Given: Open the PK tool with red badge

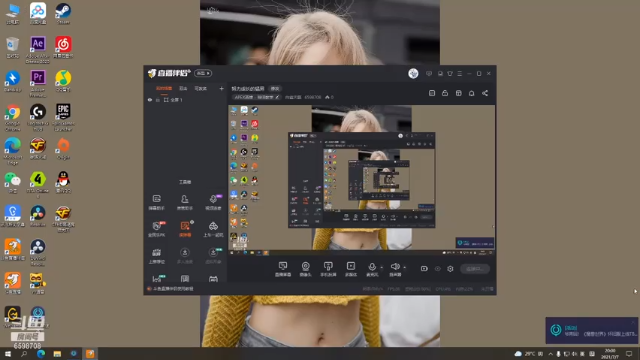Looking at the screenshot, I should pyautogui.click(x=156, y=229).
